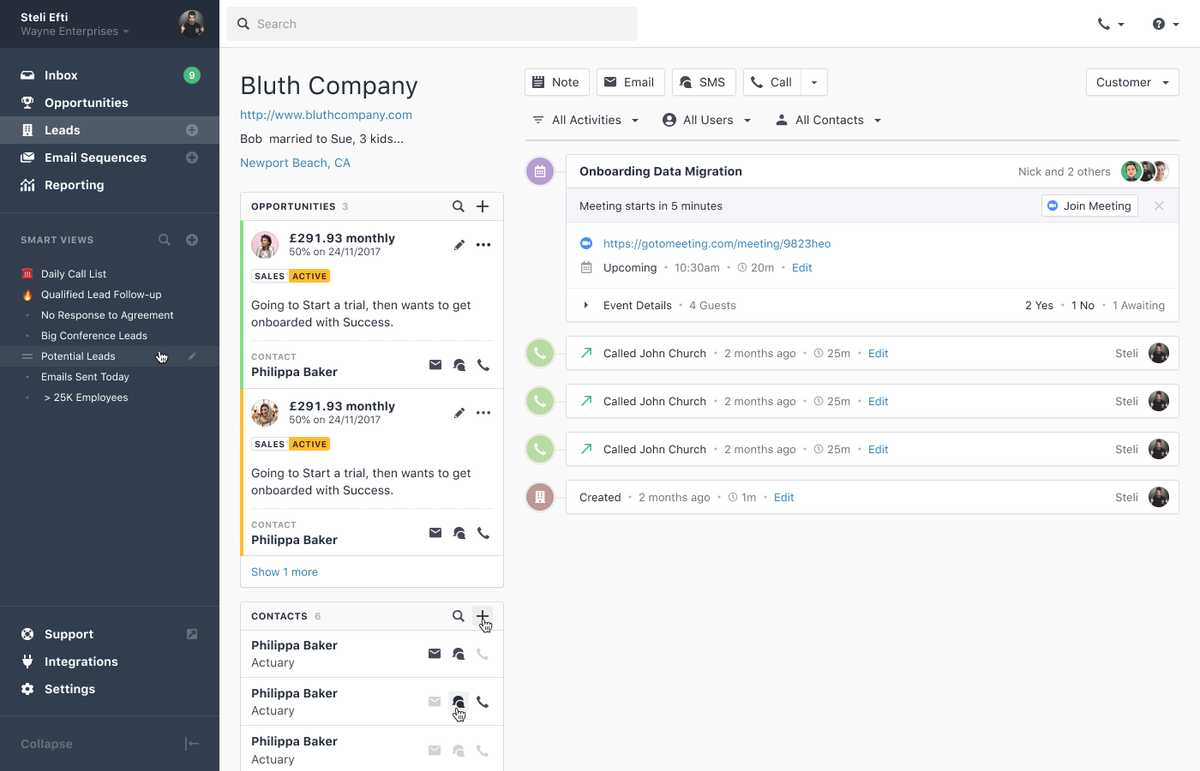Search contacts with magnifier icon
Screen dimensions: 1200x771
[458, 617]
